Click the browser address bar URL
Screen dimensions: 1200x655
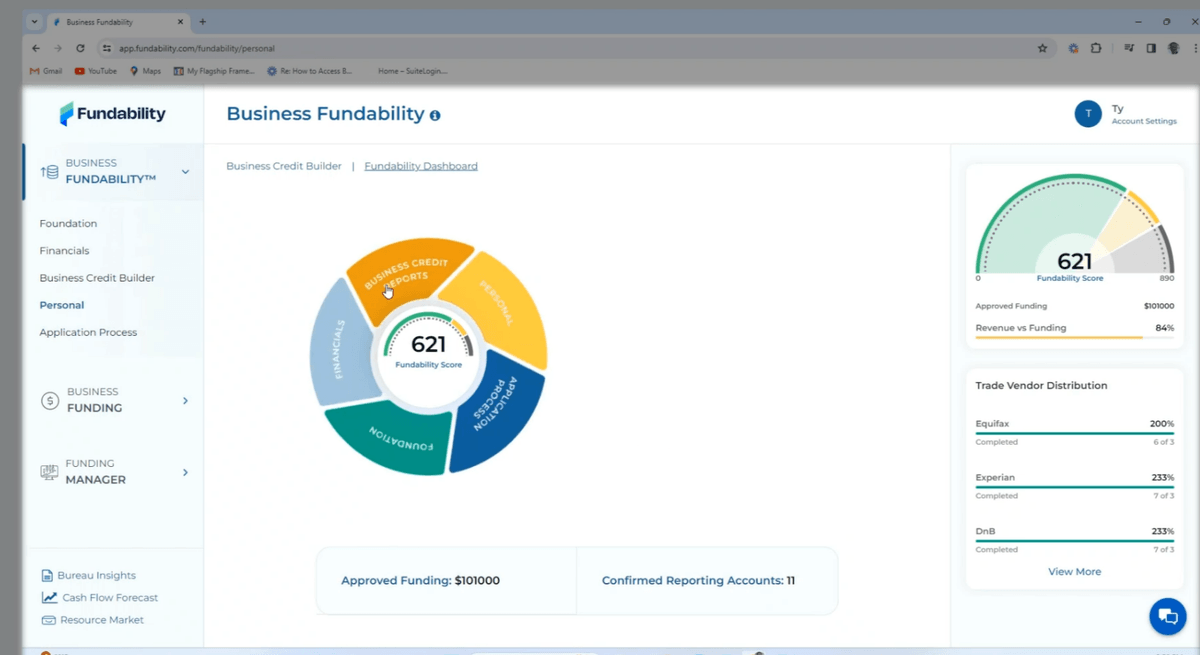(x=196, y=48)
